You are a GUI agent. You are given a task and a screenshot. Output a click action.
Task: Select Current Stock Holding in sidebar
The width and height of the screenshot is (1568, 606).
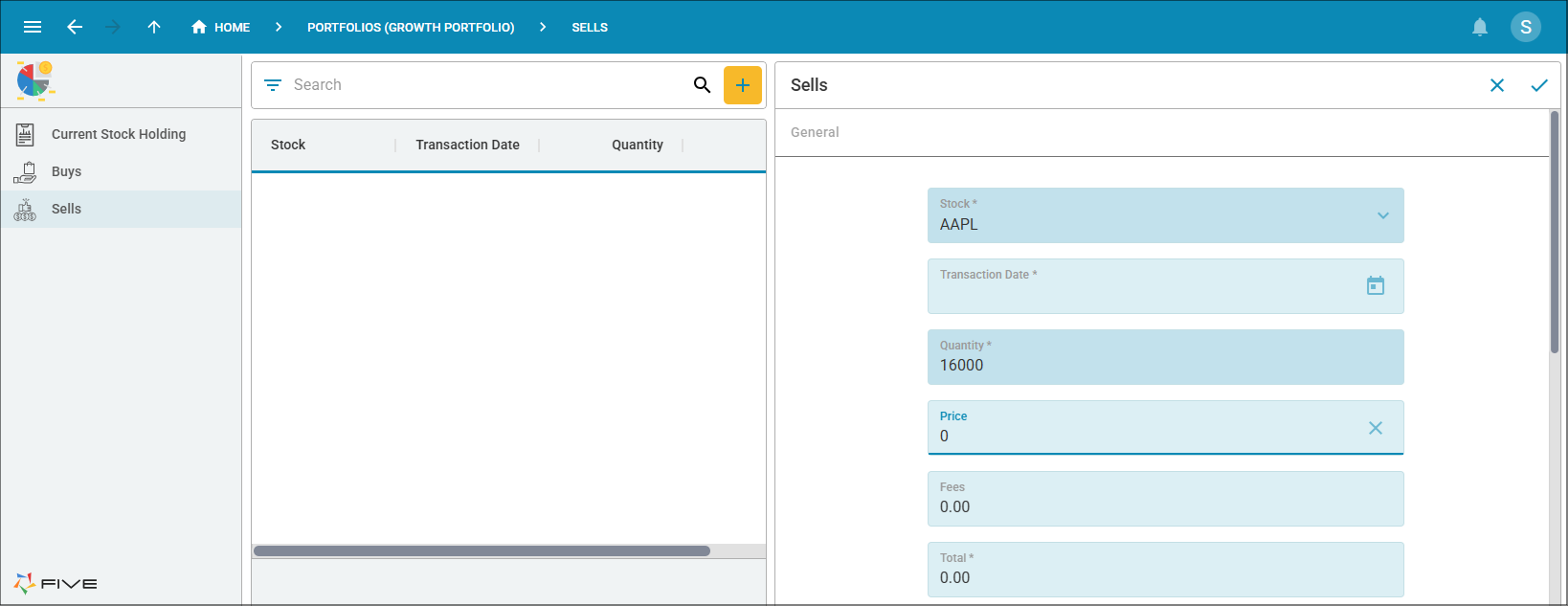pos(119,134)
